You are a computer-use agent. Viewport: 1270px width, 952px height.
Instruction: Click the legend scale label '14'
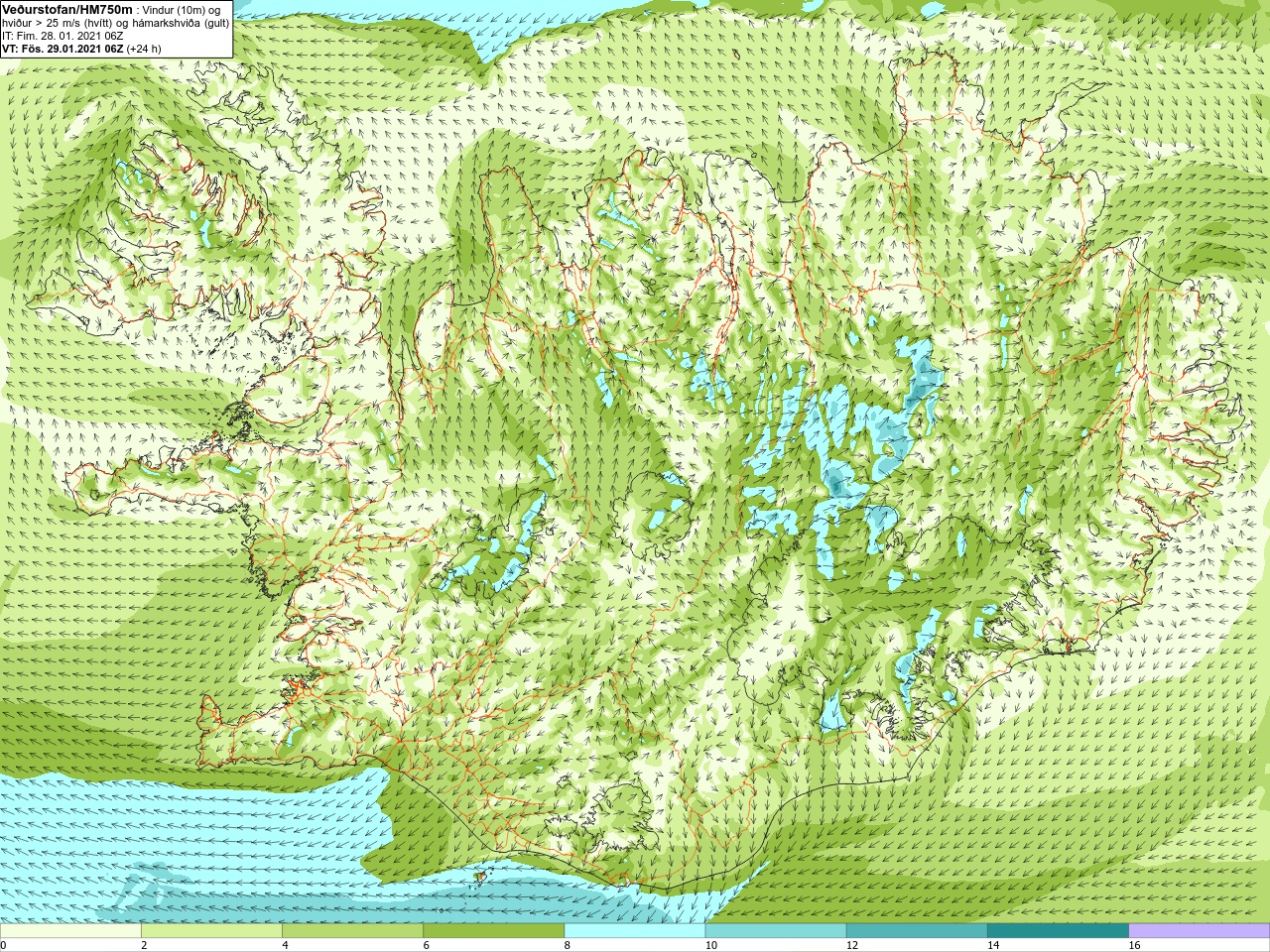pos(992,945)
